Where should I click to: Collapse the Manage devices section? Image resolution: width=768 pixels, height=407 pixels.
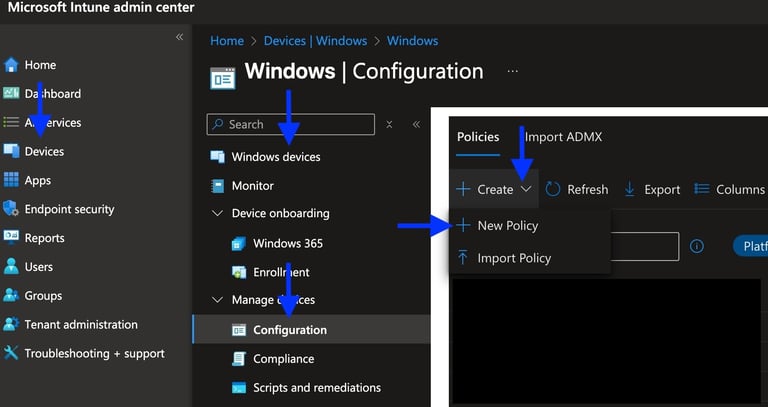216,300
